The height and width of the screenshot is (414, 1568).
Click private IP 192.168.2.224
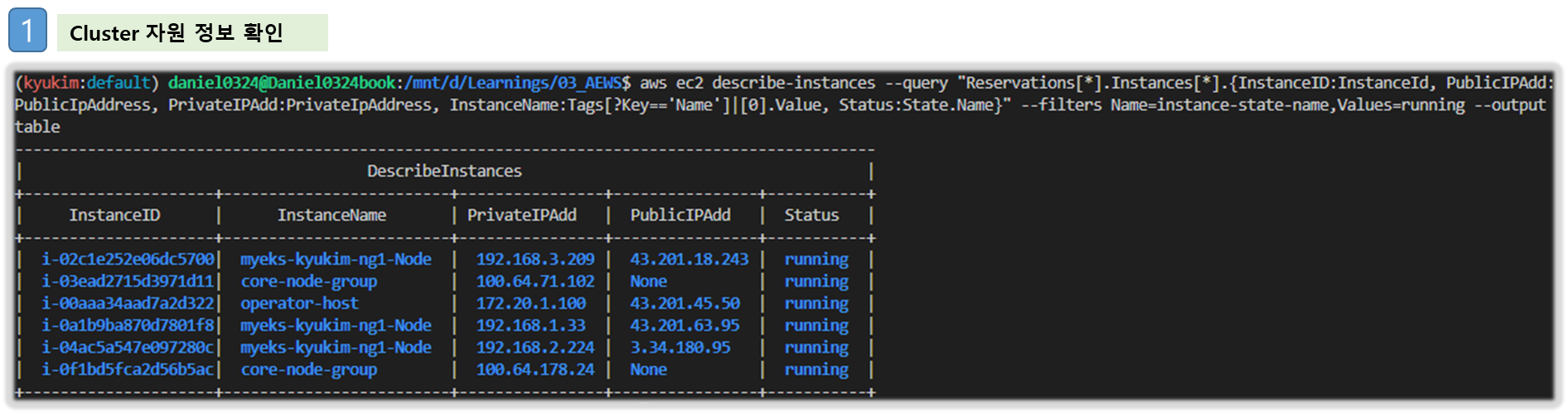tap(535, 347)
